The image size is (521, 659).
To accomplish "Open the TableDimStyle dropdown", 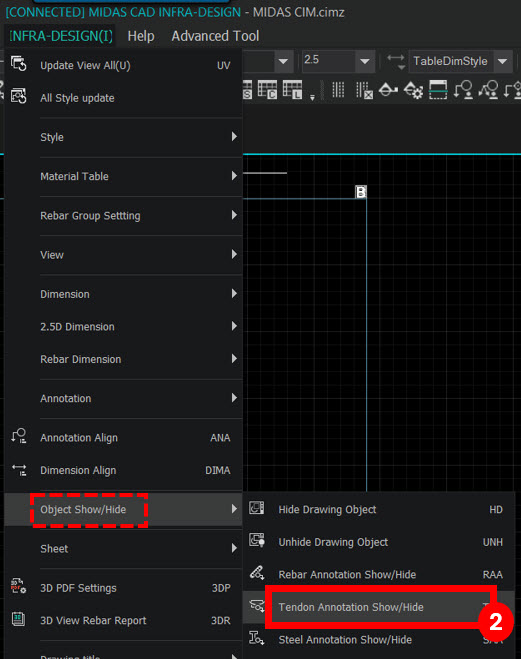I will [x=503, y=61].
